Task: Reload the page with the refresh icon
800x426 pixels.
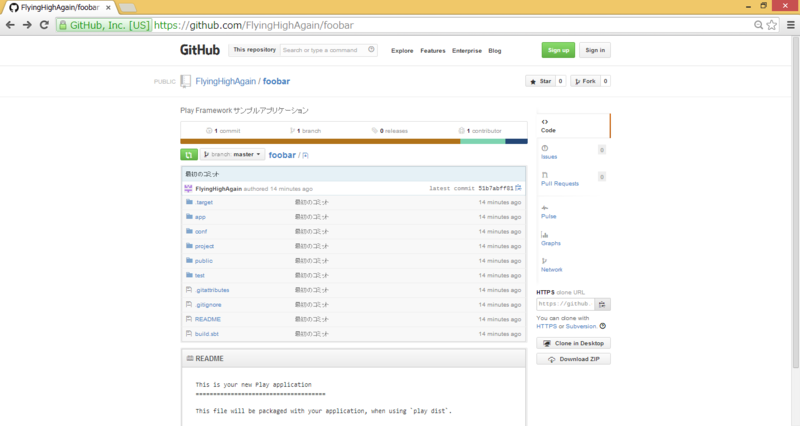Action: (x=44, y=25)
